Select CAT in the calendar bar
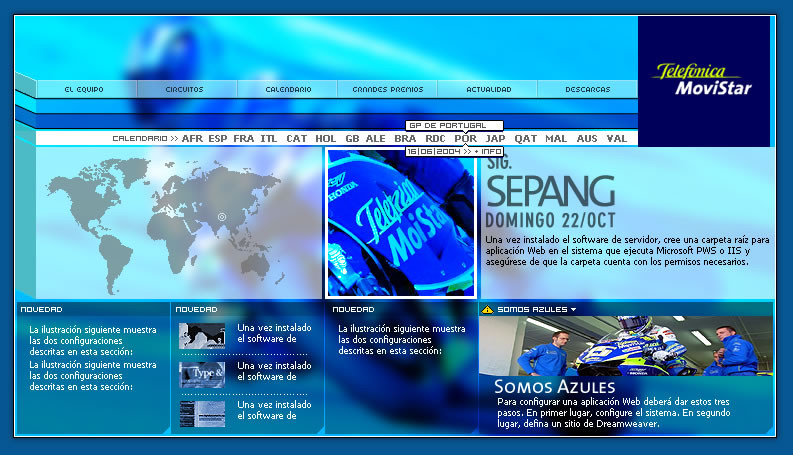 point(297,139)
